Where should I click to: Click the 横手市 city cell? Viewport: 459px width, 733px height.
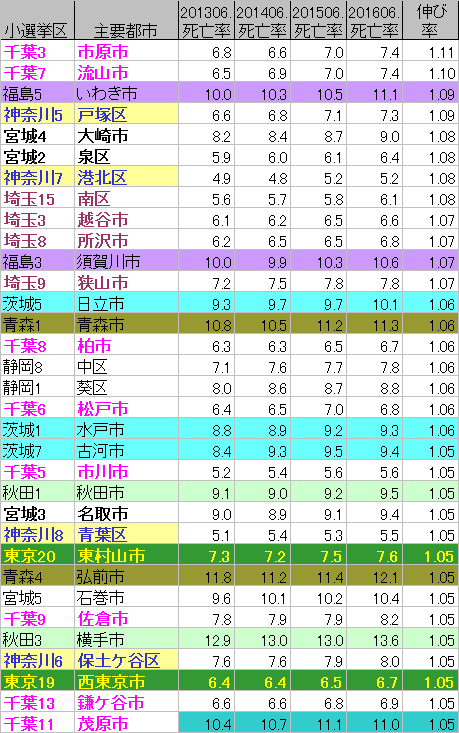[126, 639]
